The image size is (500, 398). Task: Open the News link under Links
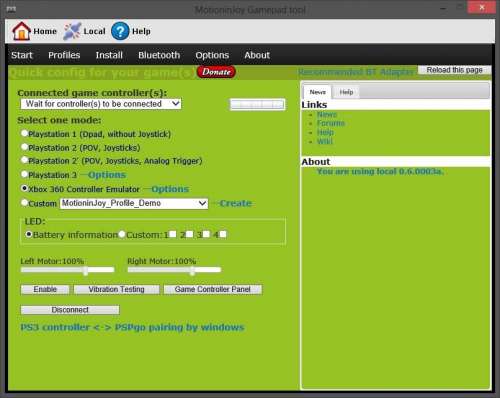coord(327,114)
